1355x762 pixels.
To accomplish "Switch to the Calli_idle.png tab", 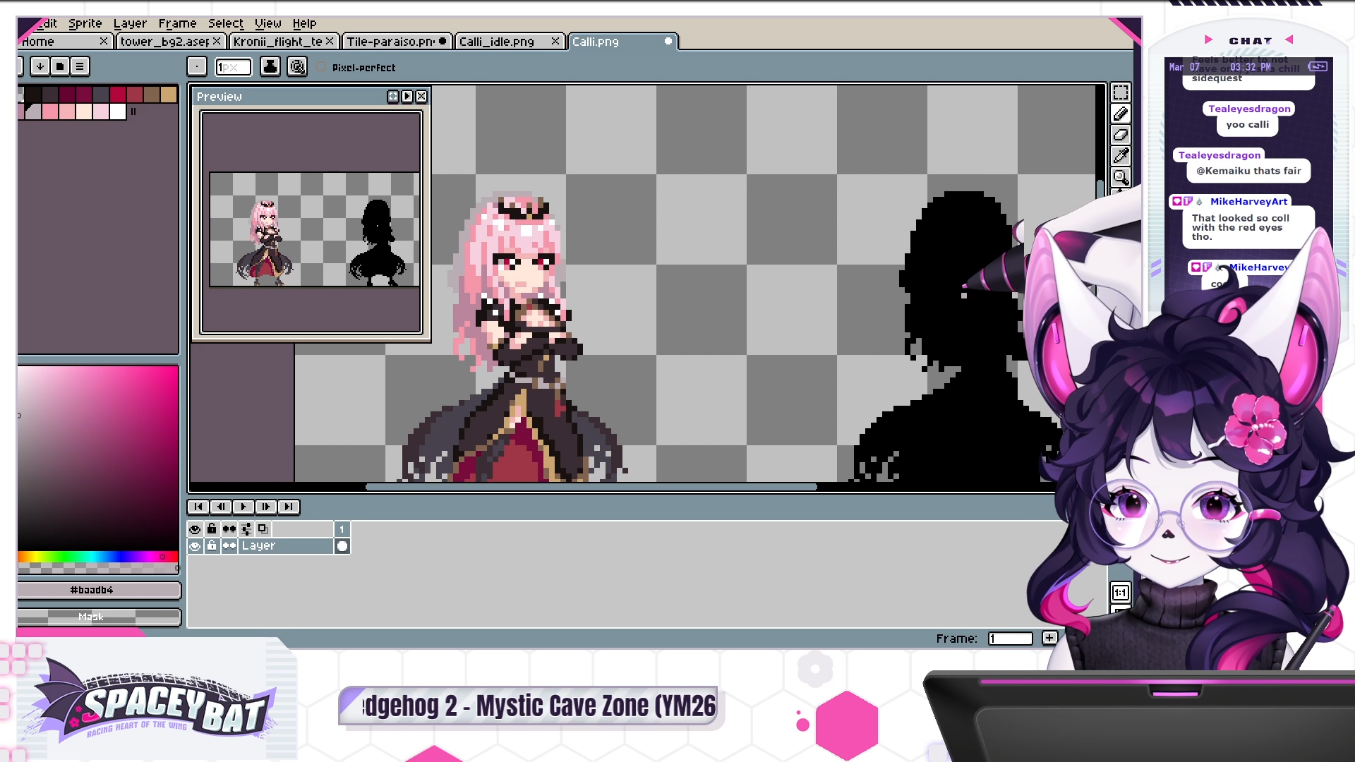I will [509, 41].
